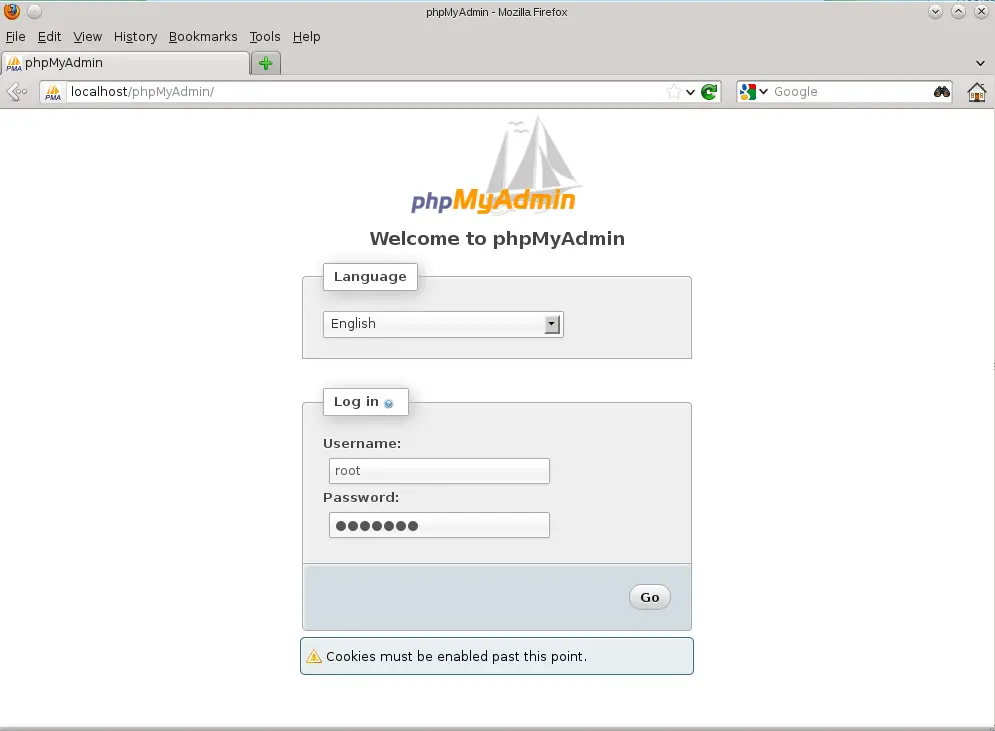The height and width of the screenshot is (731, 995).
Task: Click 'Cookies must be enabled past this point.' text
Action: (x=456, y=656)
